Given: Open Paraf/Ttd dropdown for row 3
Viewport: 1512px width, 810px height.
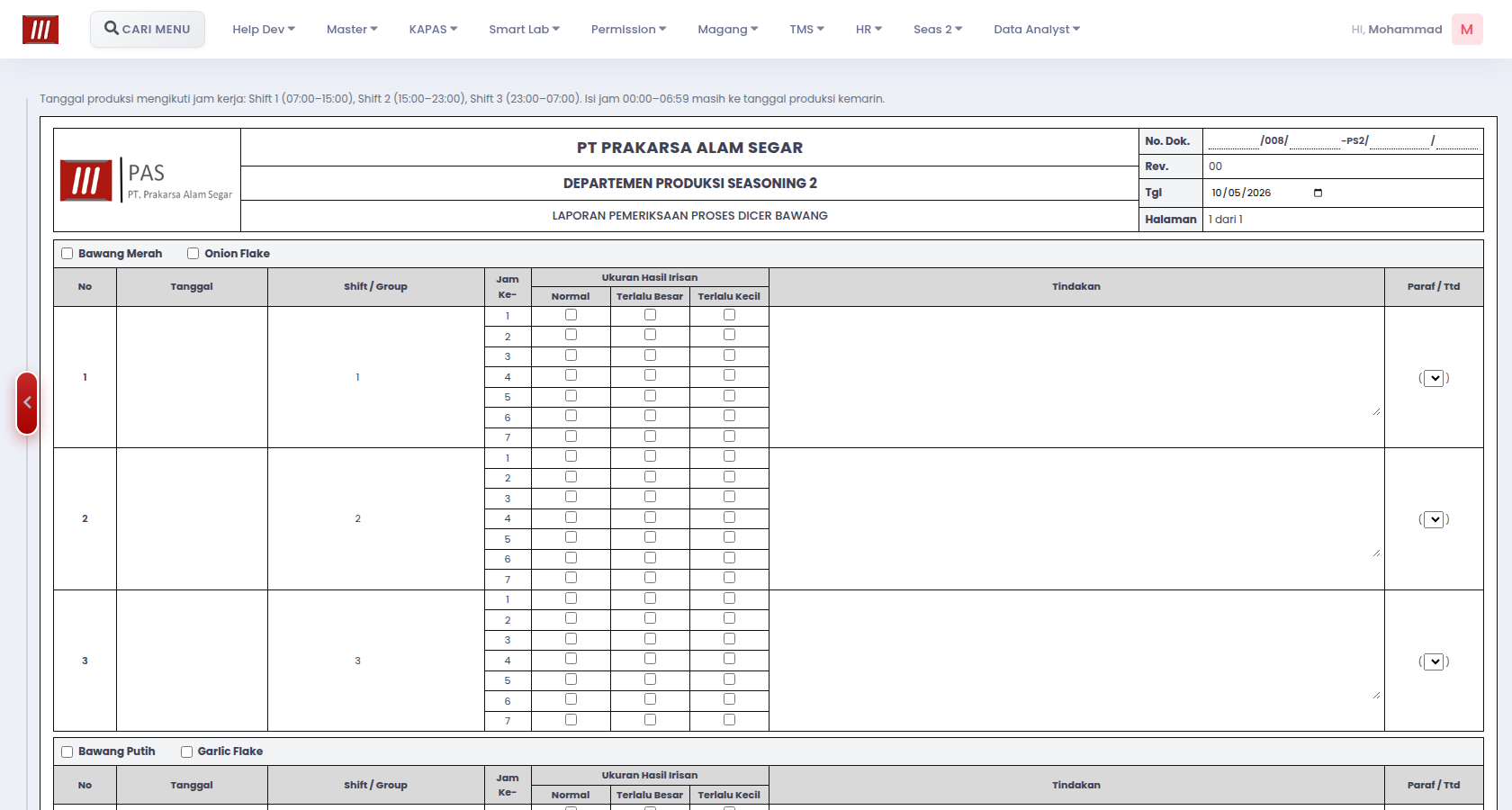Looking at the screenshot, I should coord(1435,661).
